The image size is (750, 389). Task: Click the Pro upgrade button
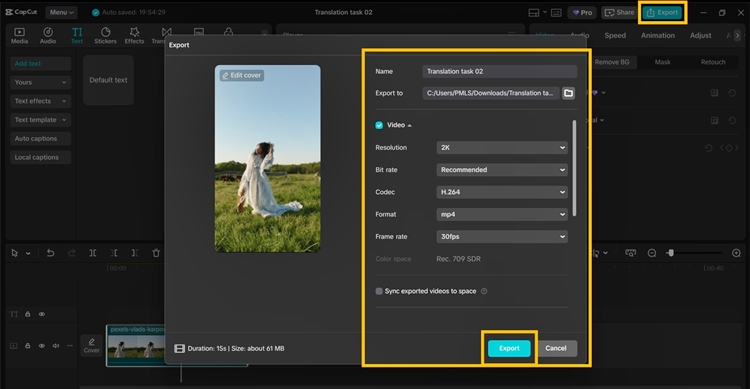[582, 13]
